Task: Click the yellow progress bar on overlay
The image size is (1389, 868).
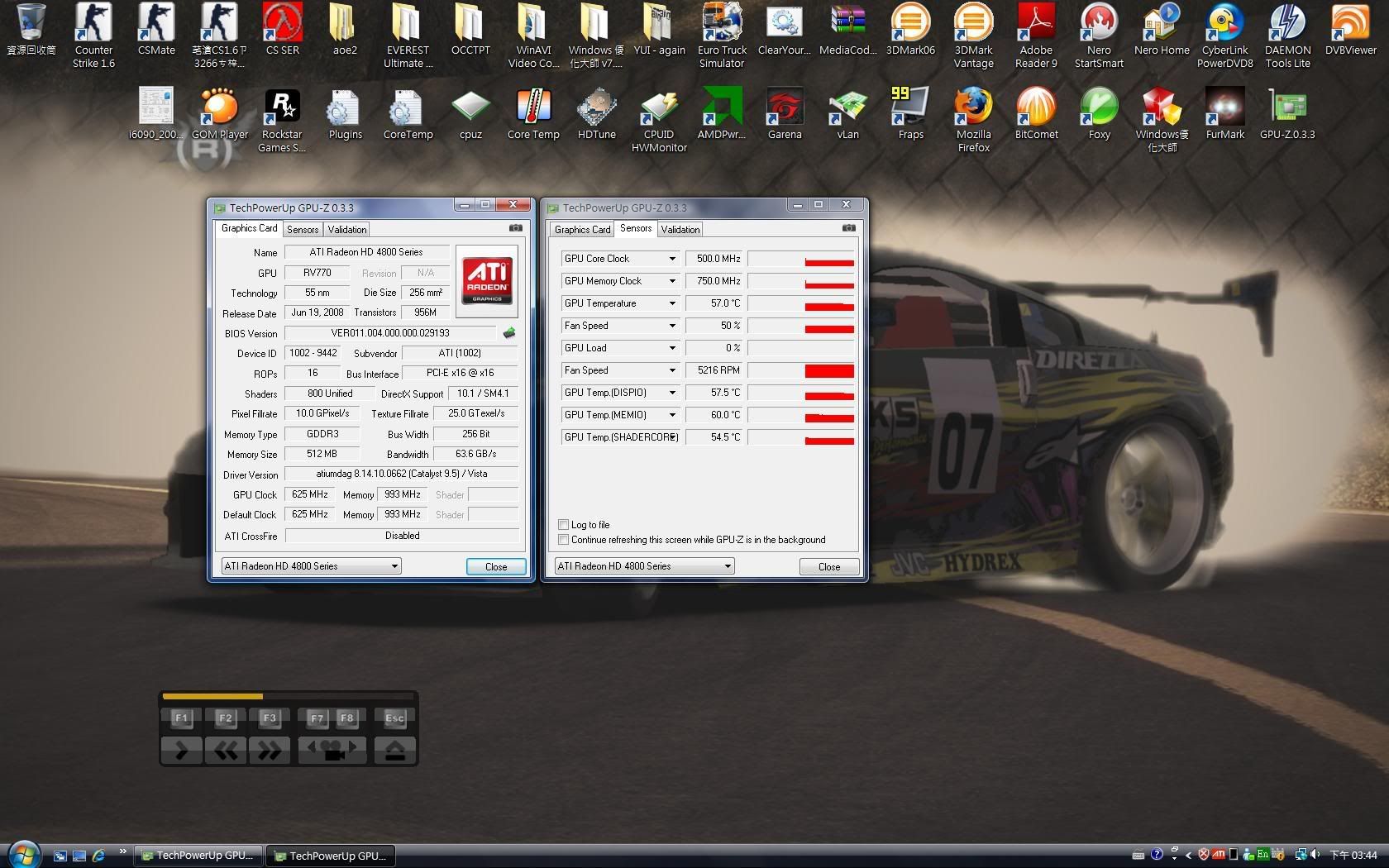Action: (212, 696)
